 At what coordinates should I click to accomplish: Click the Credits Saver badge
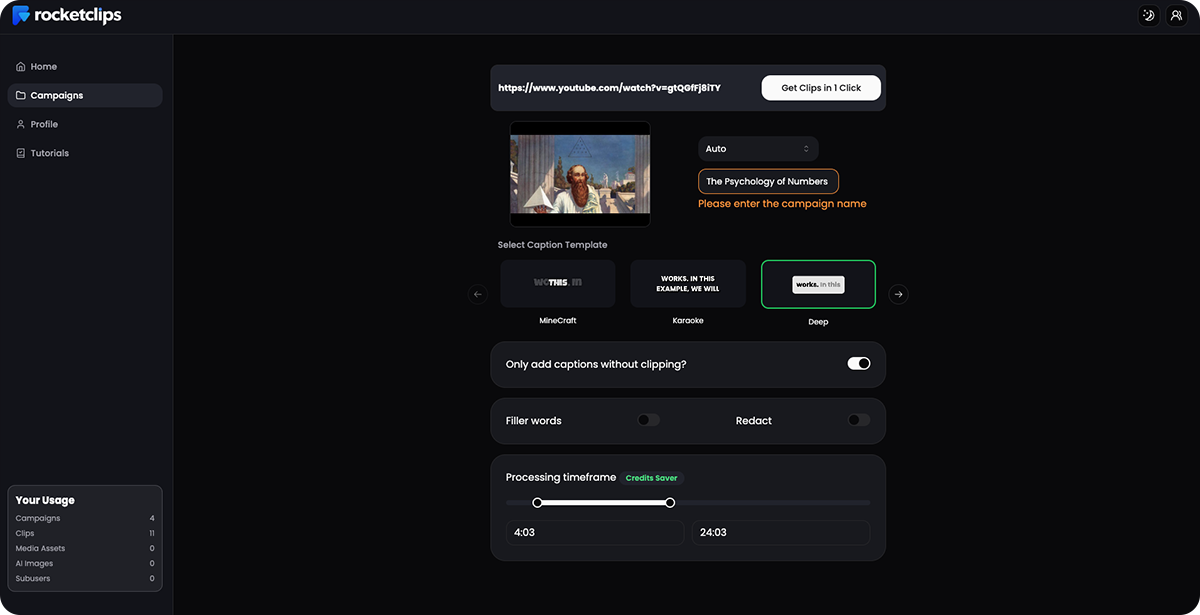pos(651,477)
